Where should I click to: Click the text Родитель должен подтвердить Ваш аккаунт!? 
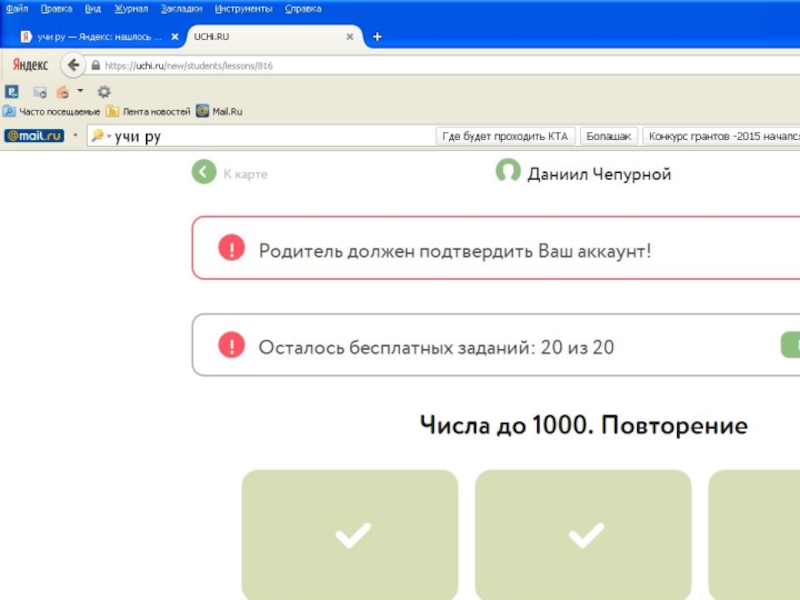[x=455, y=251]
